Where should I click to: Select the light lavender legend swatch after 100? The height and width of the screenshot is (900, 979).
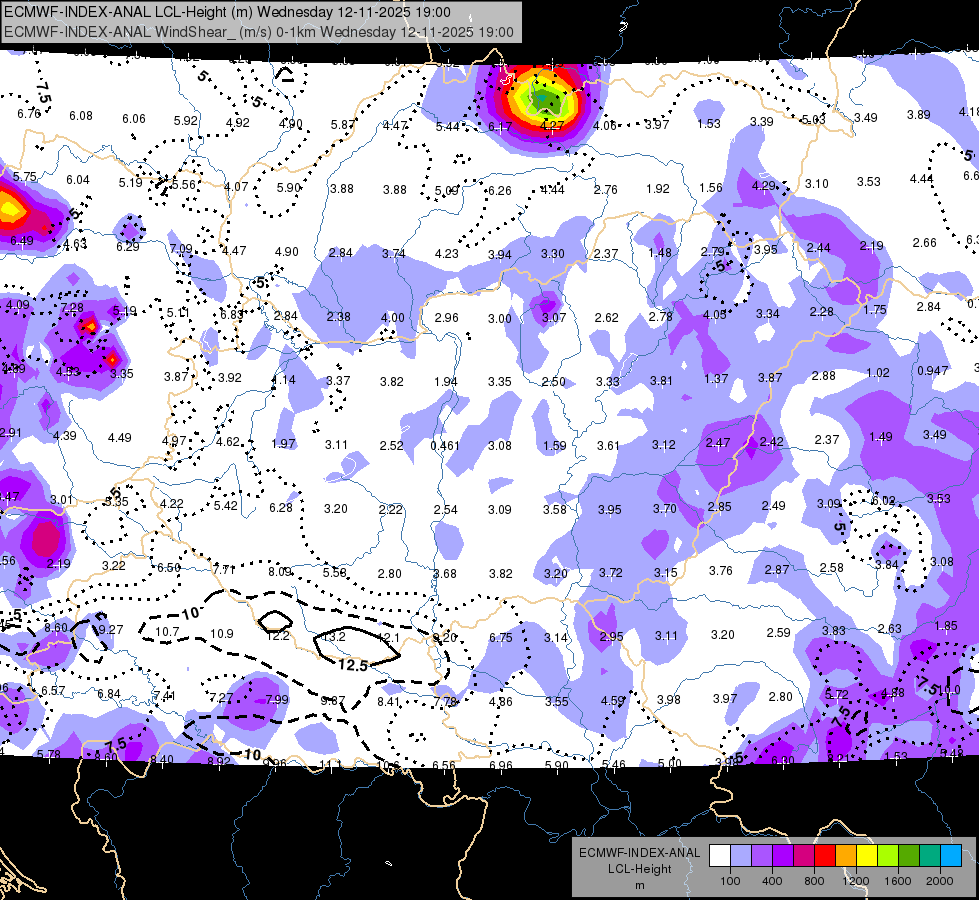click(x=740, y=856)
